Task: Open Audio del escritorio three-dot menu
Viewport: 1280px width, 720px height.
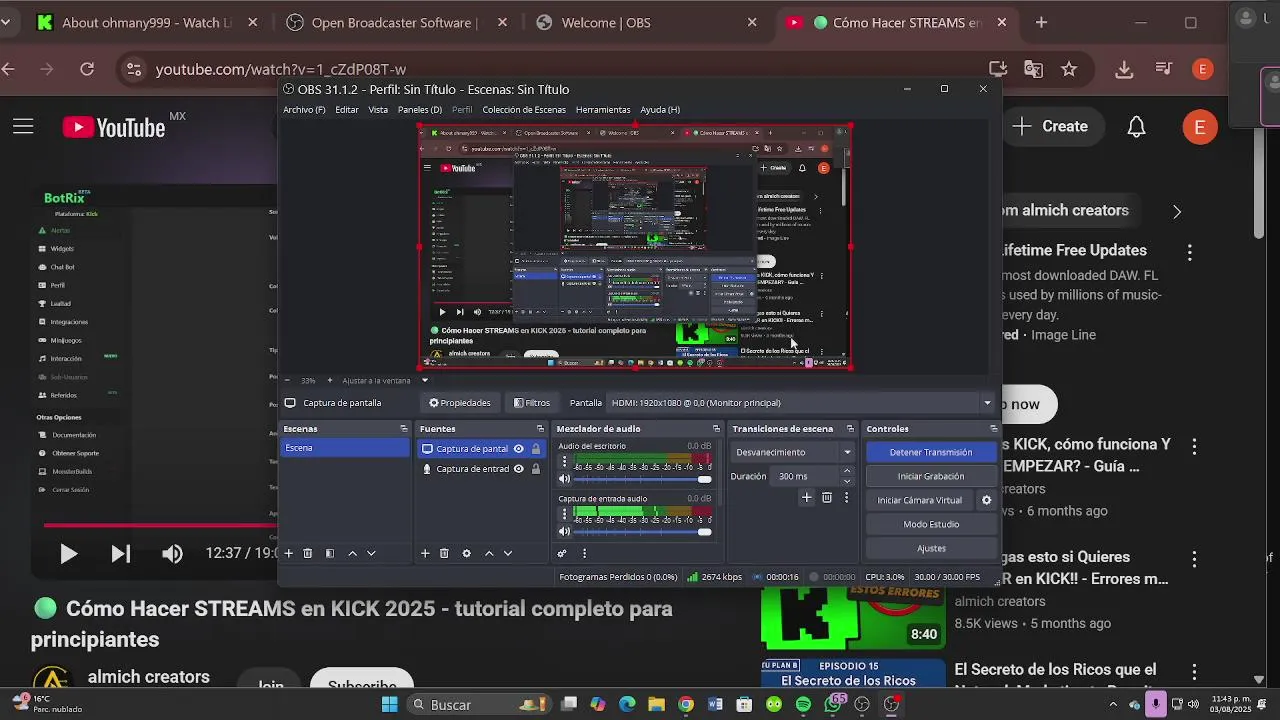Action: click(564, 462)
